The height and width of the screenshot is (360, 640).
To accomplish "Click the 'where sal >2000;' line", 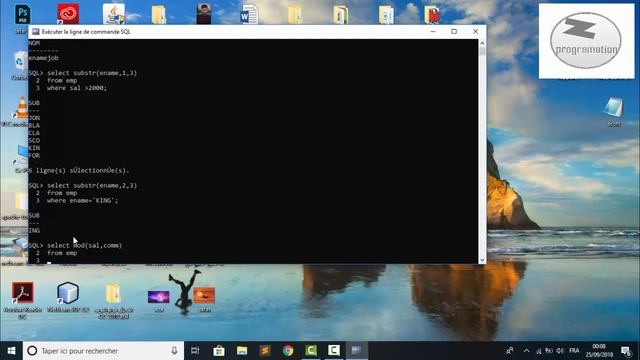I will 77,88.
